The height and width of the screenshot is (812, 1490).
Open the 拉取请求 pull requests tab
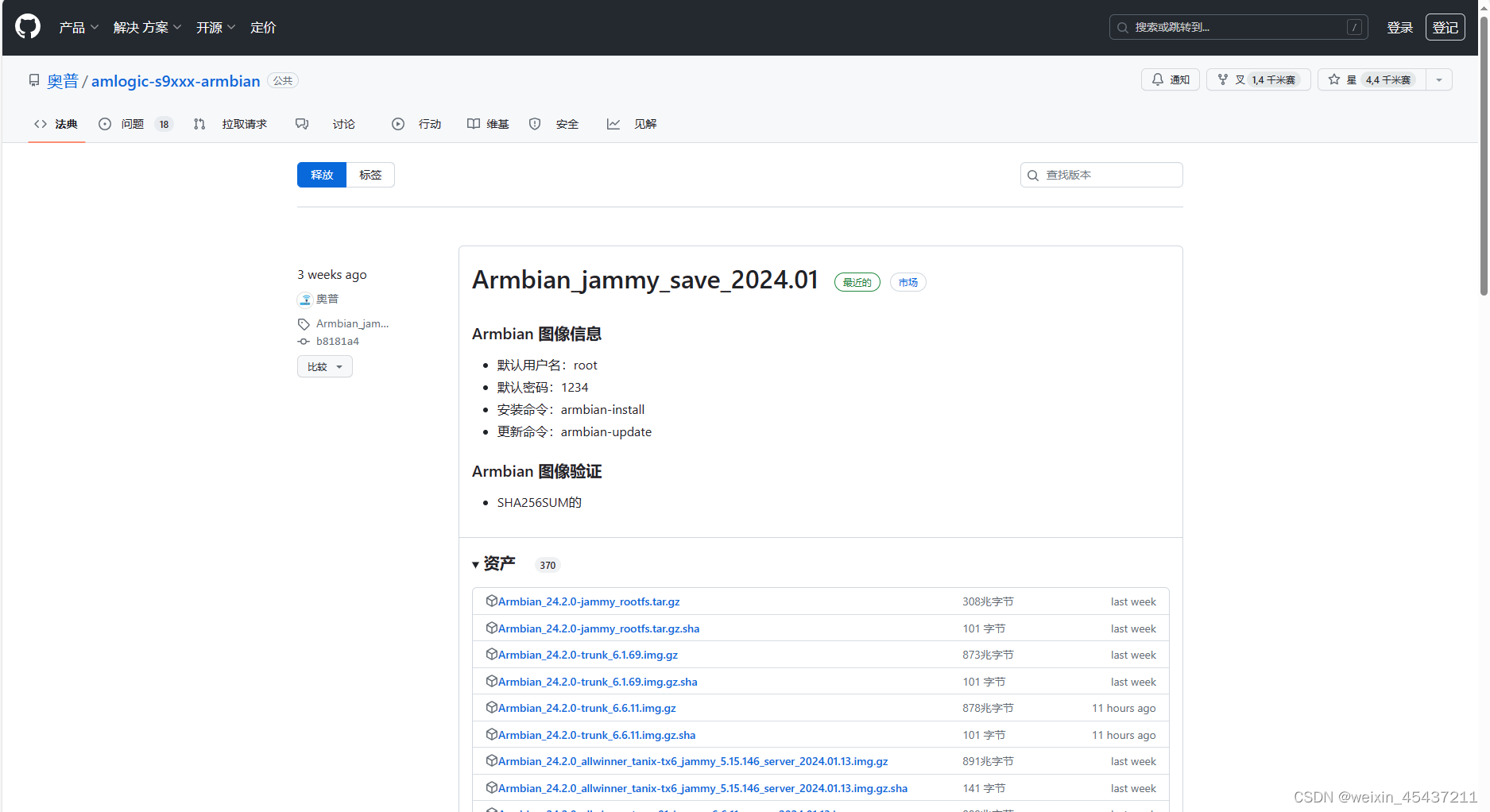pos(230,124)
